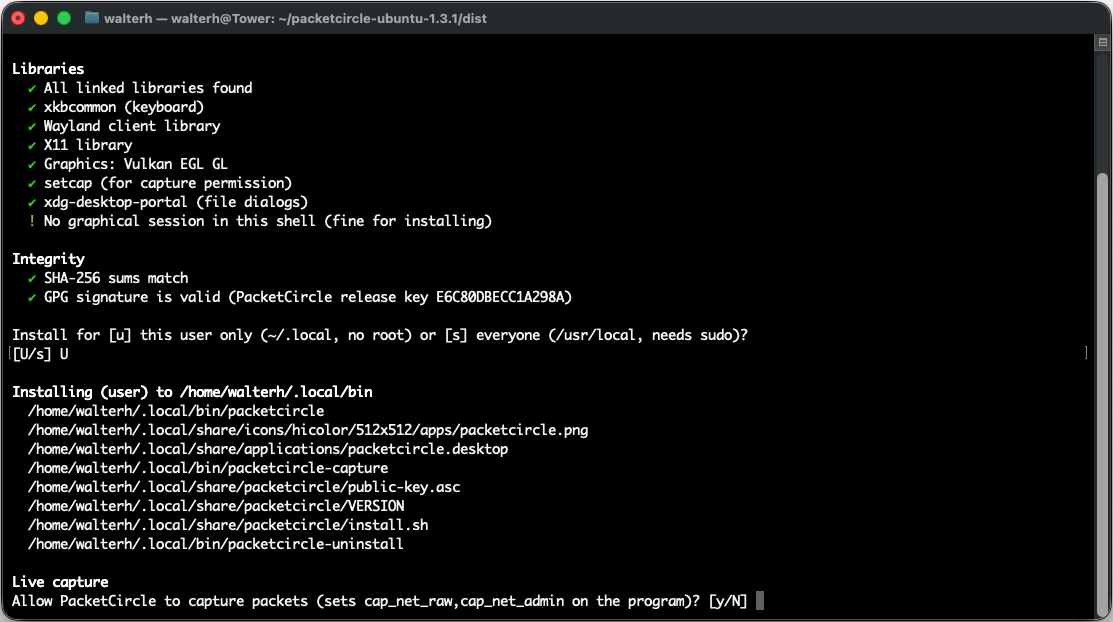Click the 'packetcircle.png' icon path line
Image resolution: width=1113 pixels, height=622 pixels.
[308, 430]
